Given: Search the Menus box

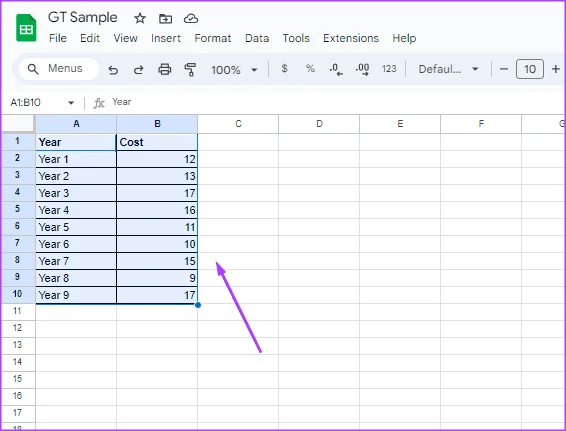Looking at the screenshot, I should click(x=59, y=69).
